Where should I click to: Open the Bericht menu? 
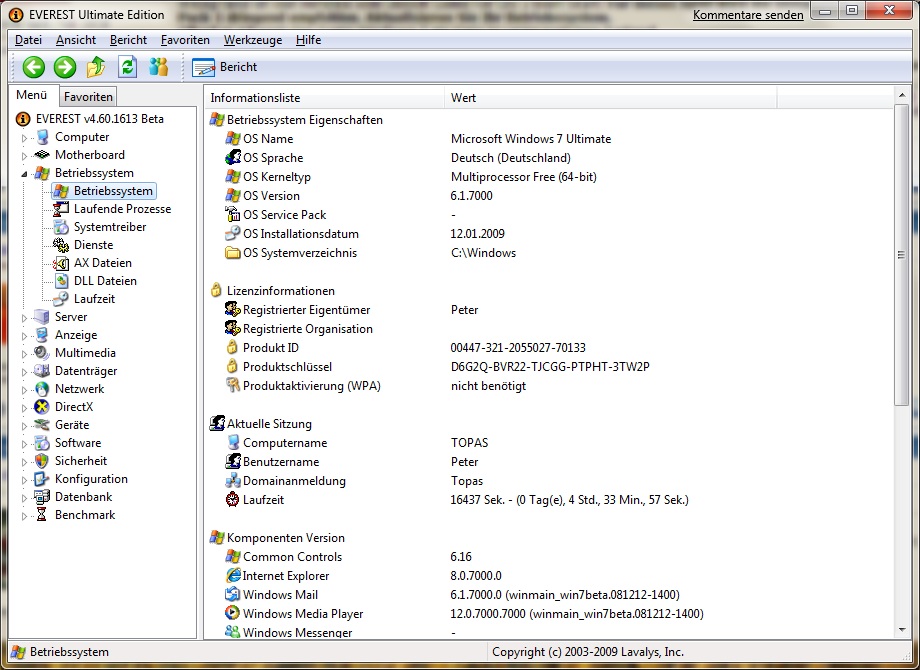click(128, 40)
